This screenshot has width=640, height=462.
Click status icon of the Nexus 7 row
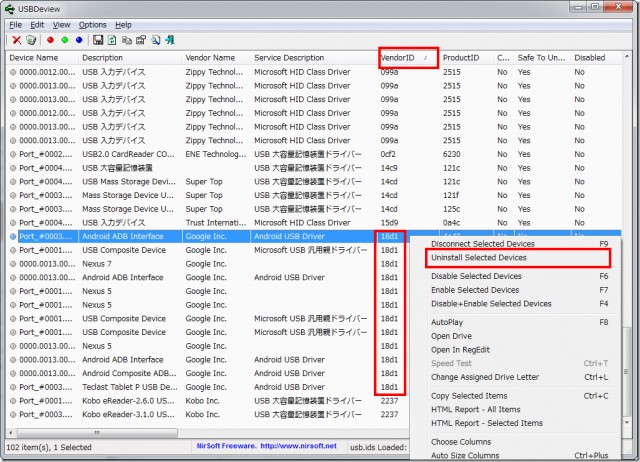click(13, 264)
